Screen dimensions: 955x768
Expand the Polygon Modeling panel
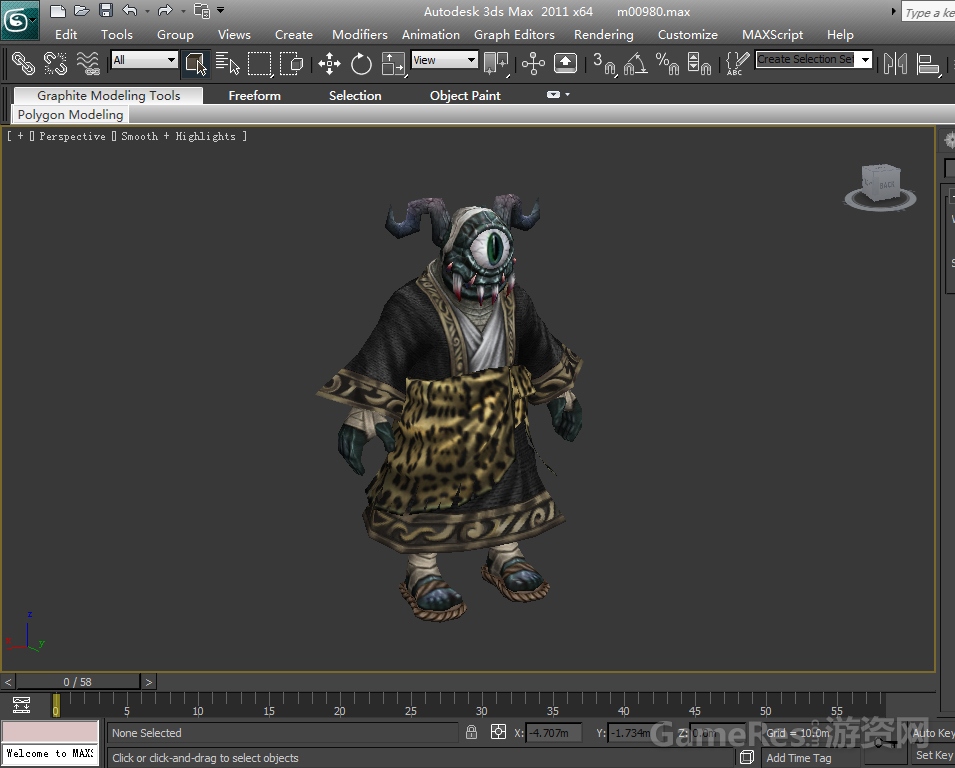pos(70,114)
